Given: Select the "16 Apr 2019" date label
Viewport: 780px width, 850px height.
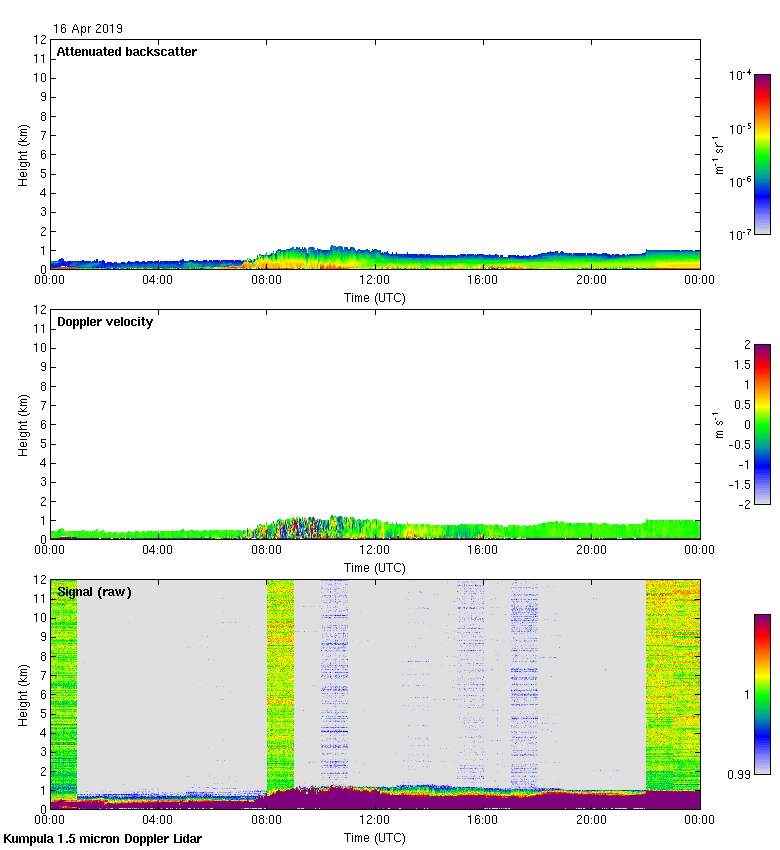Looking at the screenshot, I should 88,29.
